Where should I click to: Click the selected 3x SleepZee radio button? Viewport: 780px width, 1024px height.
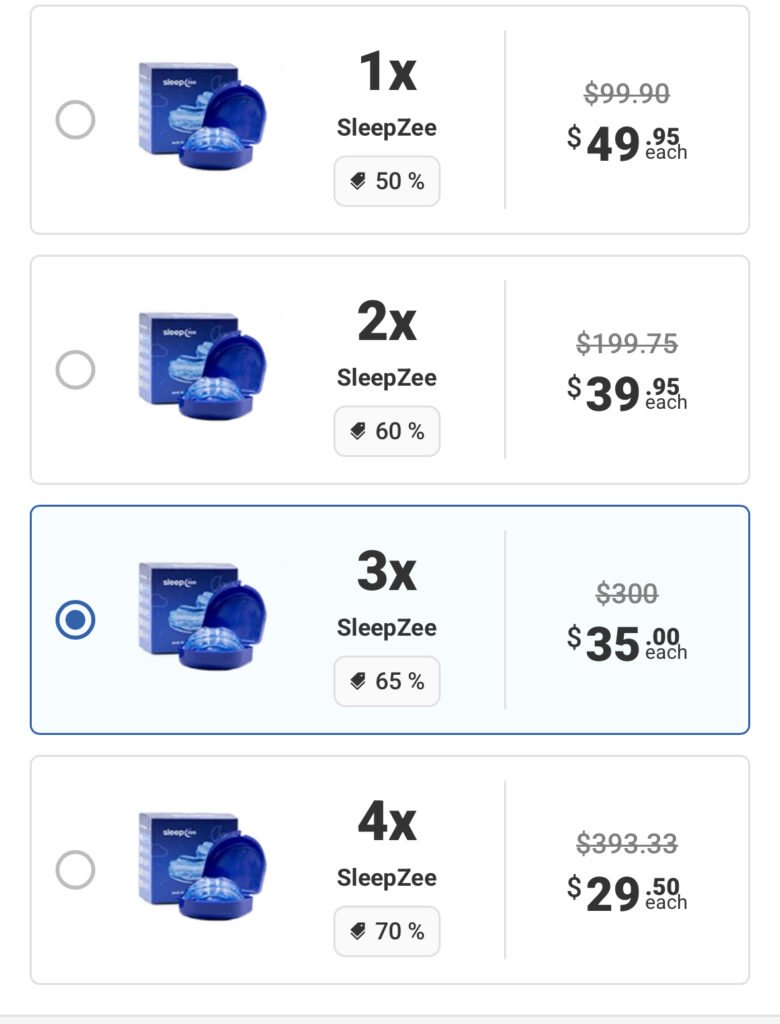click(x=75, y=620)
